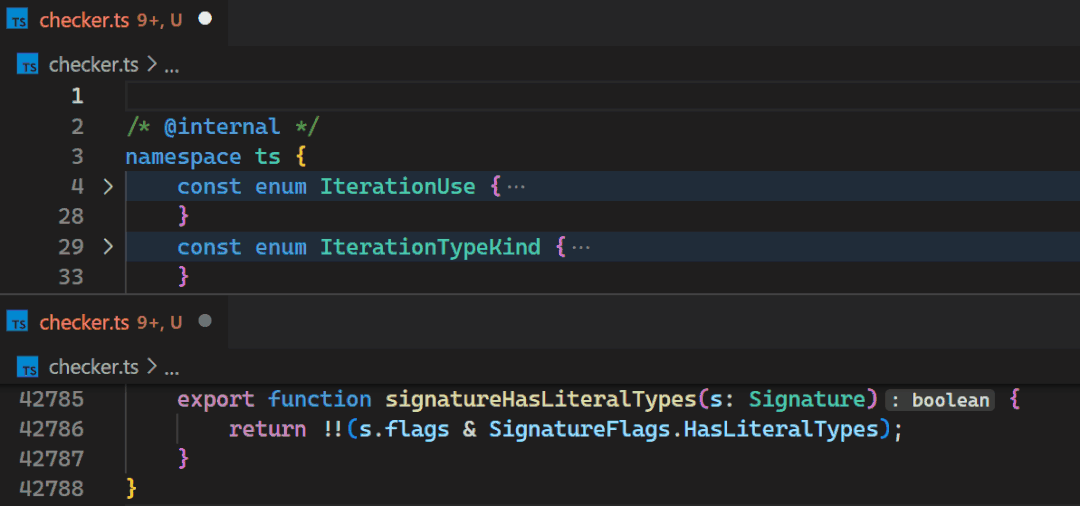This screenshot has width=1080, height=506.
Task: Select the top checker.ts editor tab
Action: pyautogui.click(x=85, y=20)
